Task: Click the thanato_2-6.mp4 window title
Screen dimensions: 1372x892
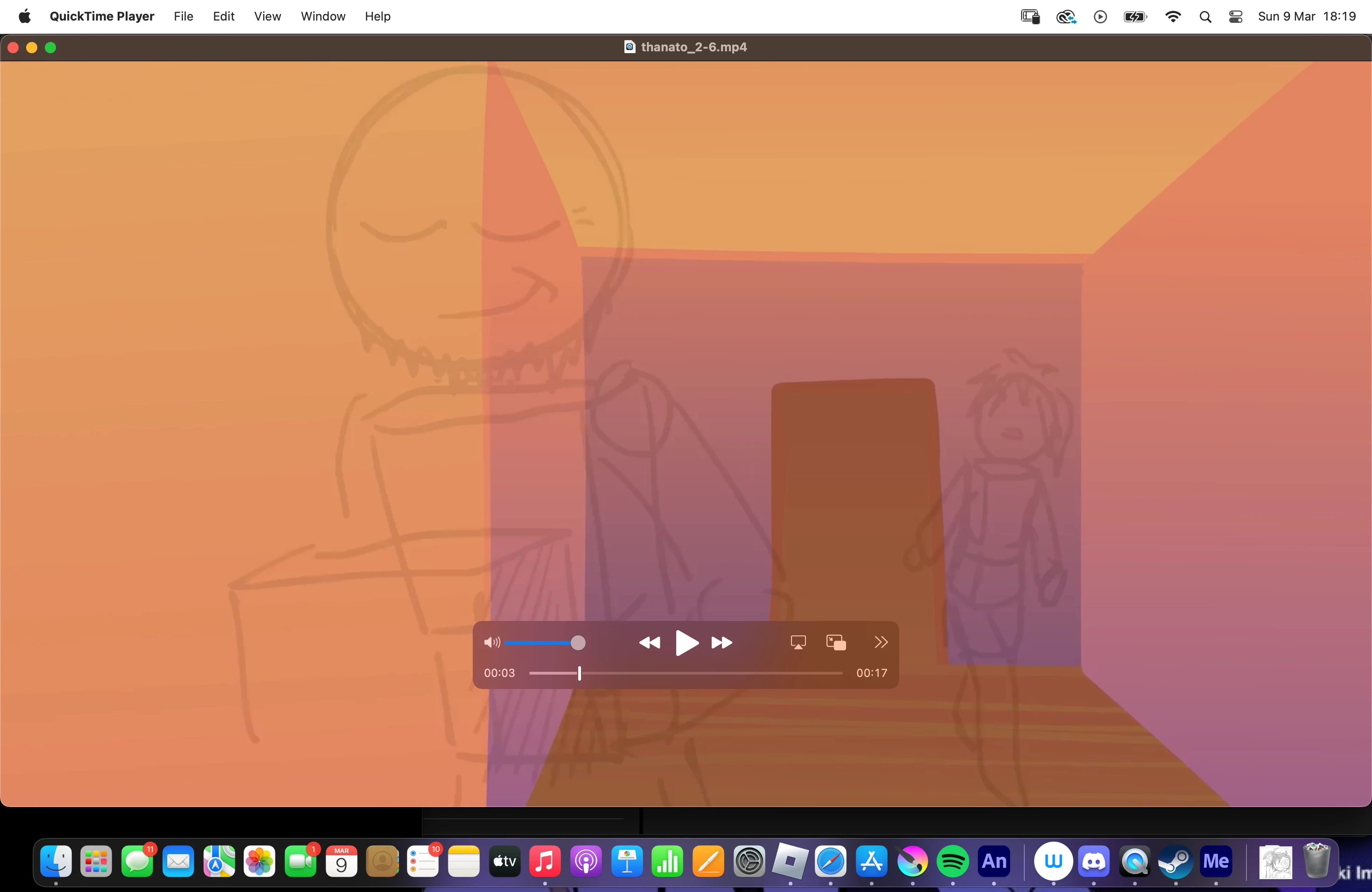Action: (x=693, y=47)
